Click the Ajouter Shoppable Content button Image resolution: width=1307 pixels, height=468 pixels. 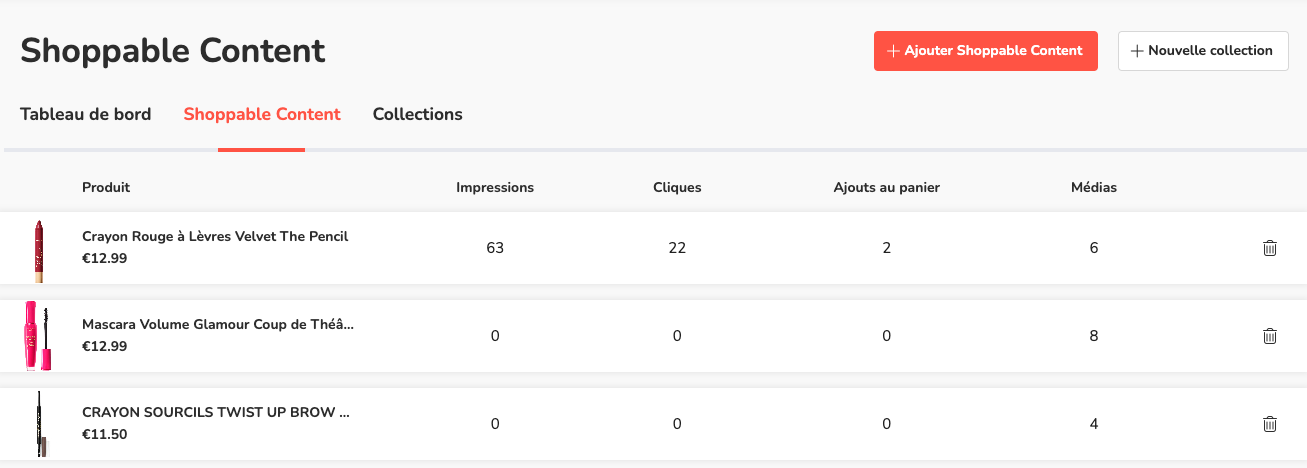pos(985,51)
